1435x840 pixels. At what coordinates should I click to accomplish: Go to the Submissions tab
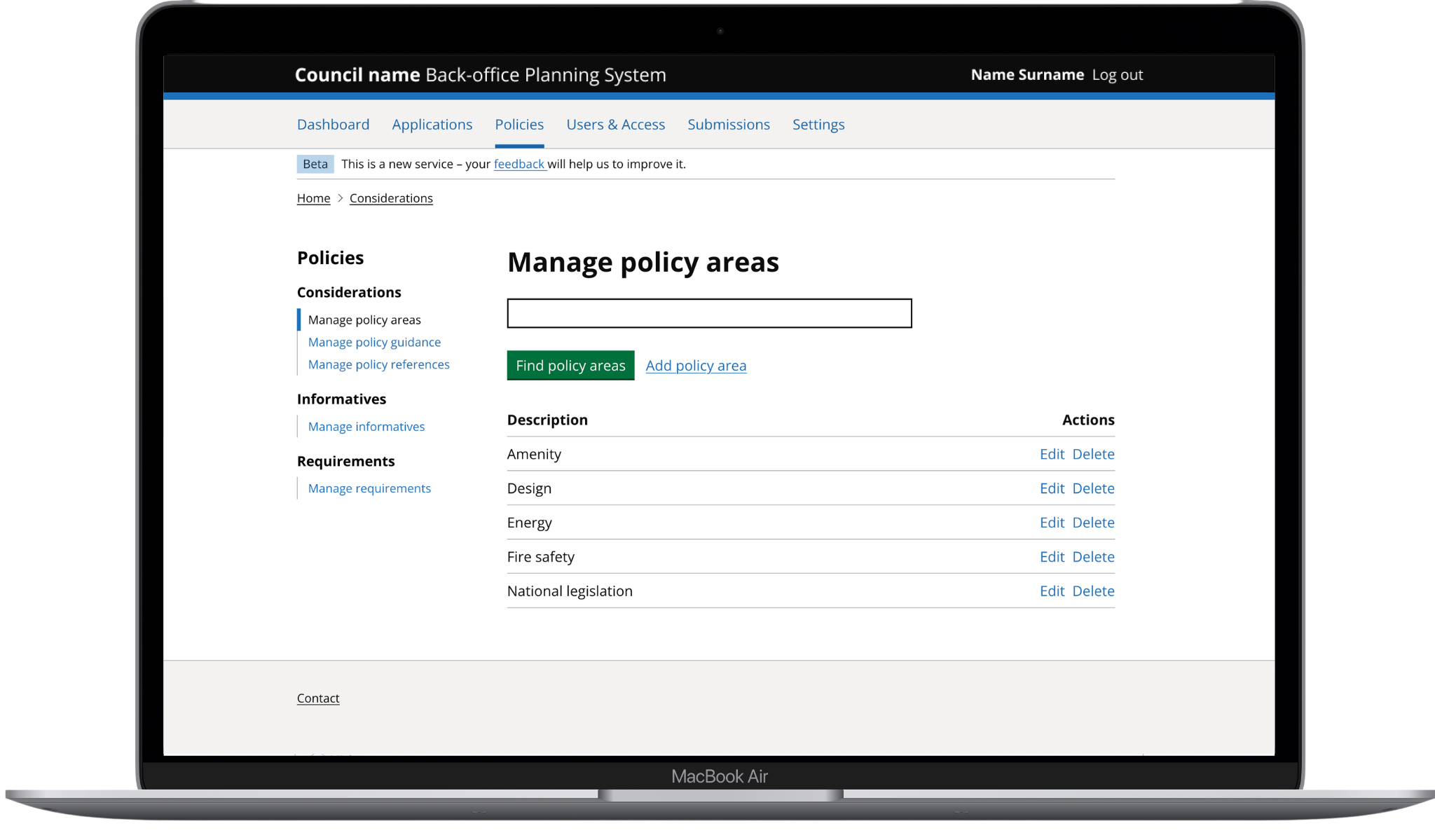(x=728, y=125)
